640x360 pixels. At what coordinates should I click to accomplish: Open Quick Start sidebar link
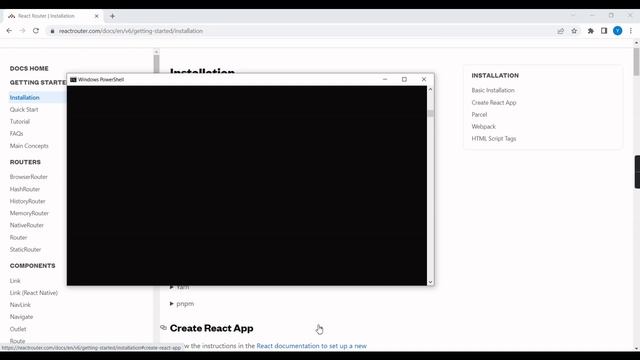(x=24, y=109)
